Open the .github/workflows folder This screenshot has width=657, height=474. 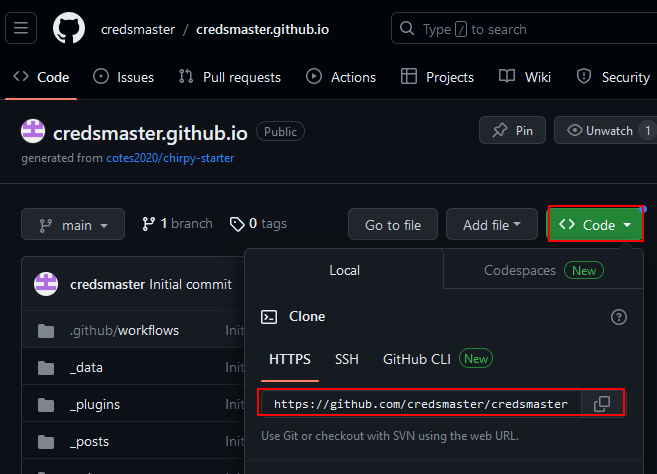tap(124, 330)
